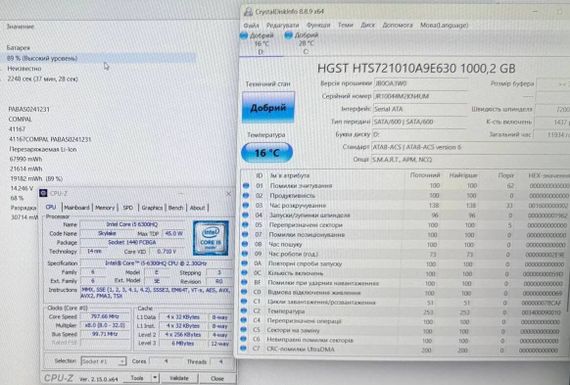Switch to the Graphics tab in CPU-Z
The width and height of the screenshot is (570, 385).
point(152,208)
